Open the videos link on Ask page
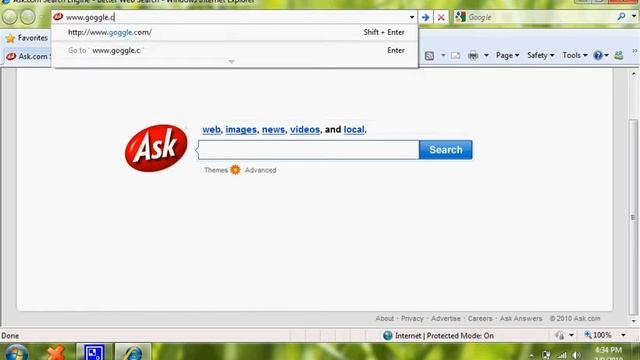The width and height of the screenshot is (640, 360). [305, 130]
